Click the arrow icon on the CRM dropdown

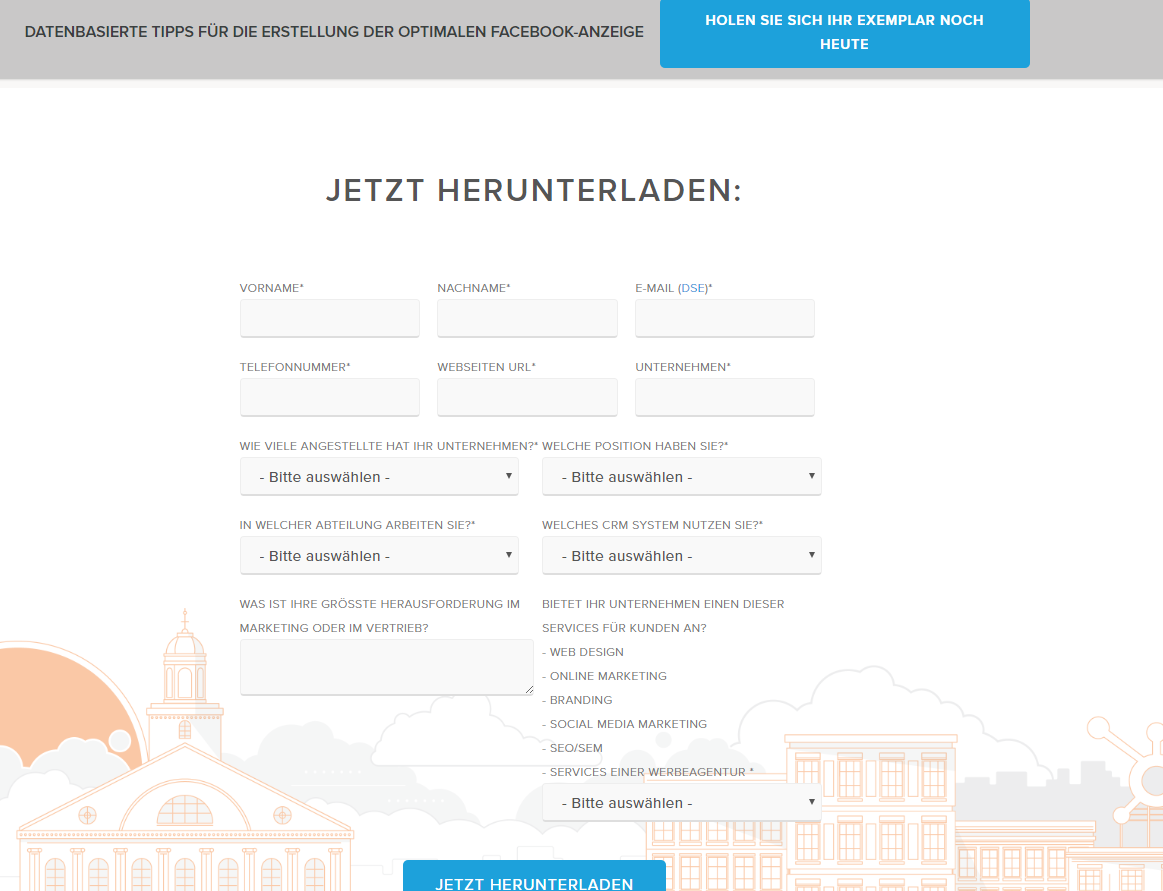pos(811,555)
